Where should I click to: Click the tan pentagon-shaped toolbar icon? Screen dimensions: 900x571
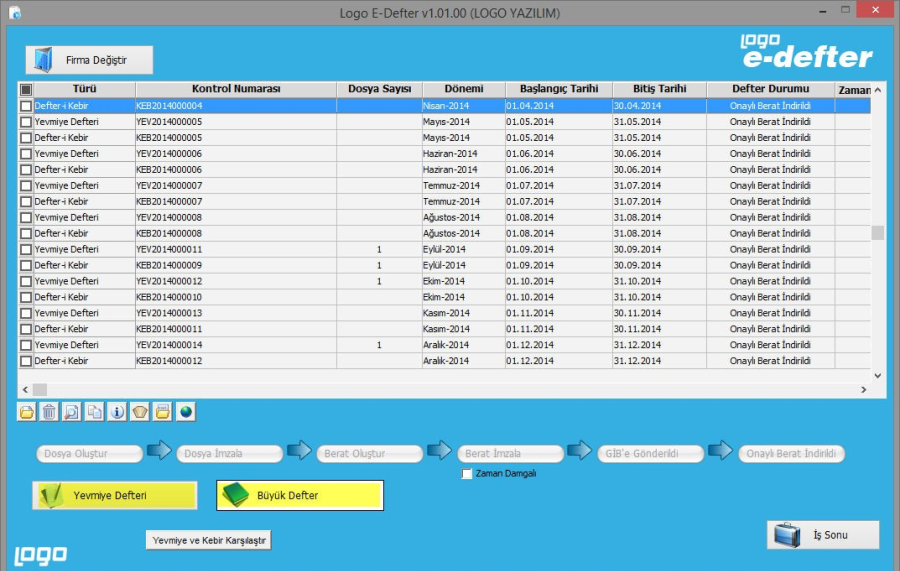[x=140, y=412]
